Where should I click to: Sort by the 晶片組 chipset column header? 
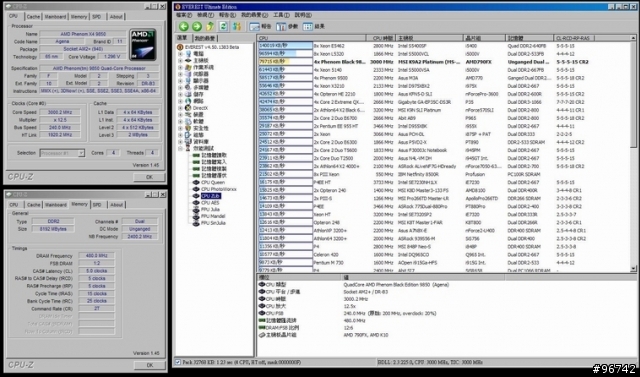(484, 38)
